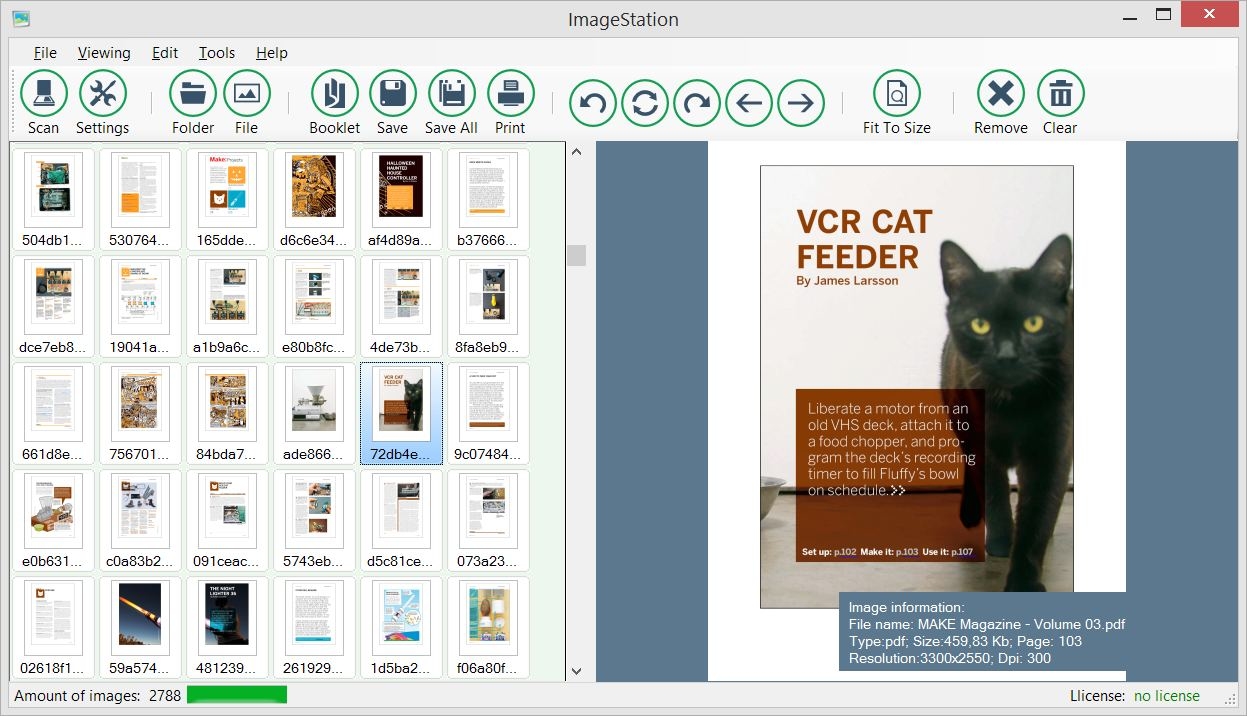Select thumbnail 4de73b...
Screen dimensions: 1247x716
(x=401, y=307)
